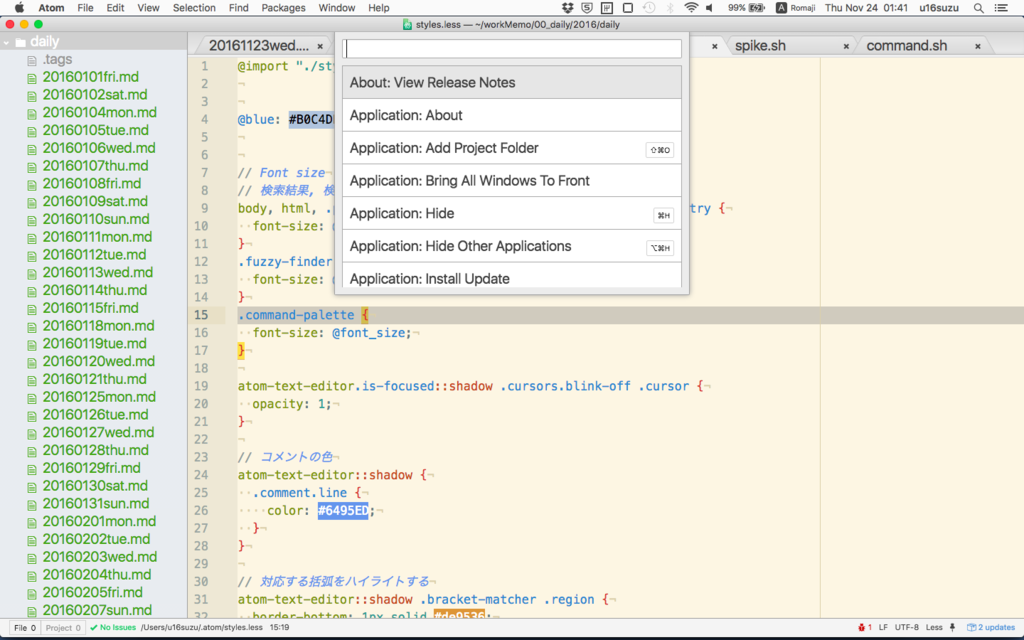This screenshot has width=1024, height=640.
Task: Click the UTF-8 encoding selector
Action: [906, 628]
